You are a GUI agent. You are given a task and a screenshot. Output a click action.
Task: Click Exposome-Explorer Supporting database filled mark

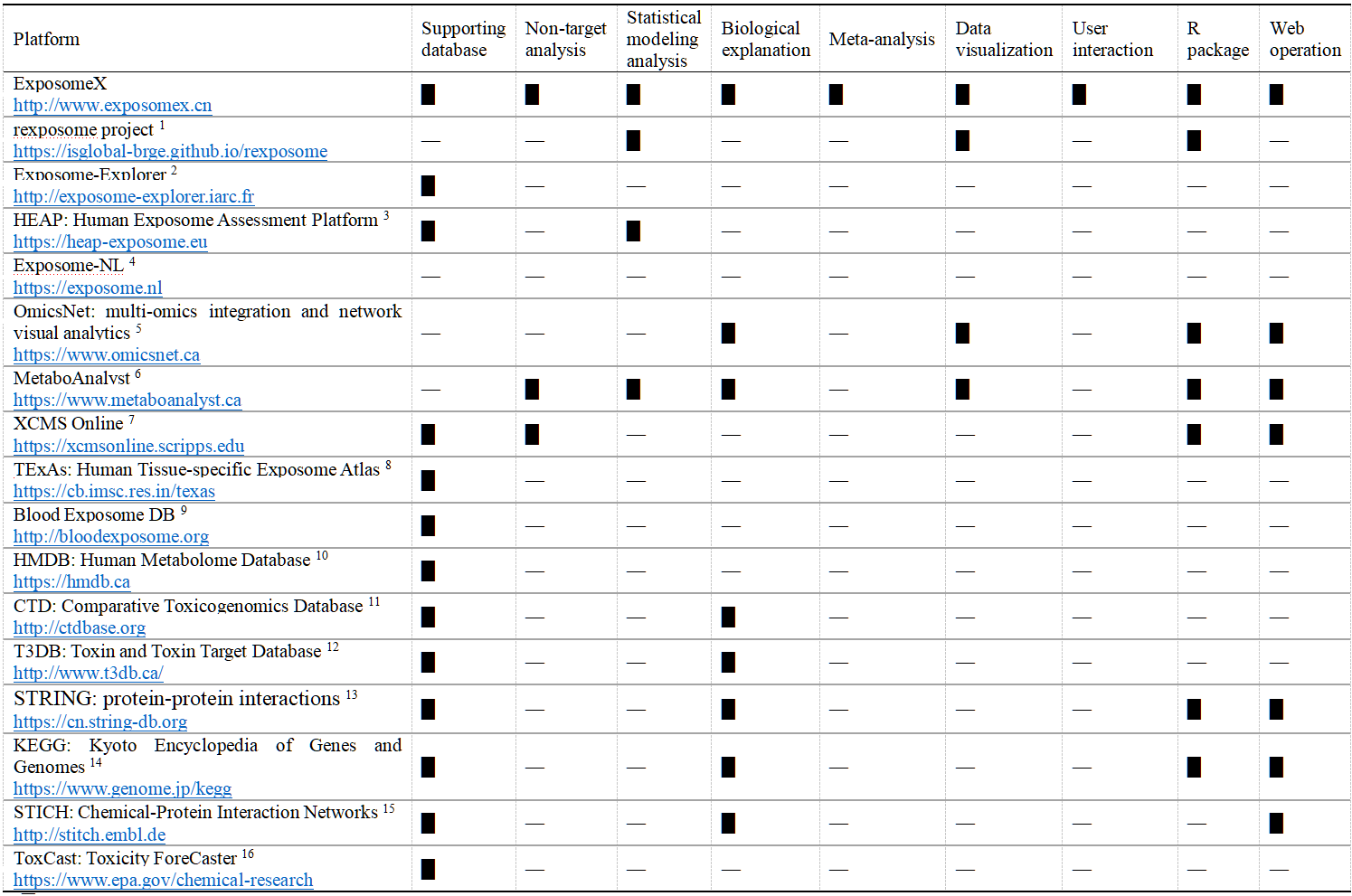click(x=428, y=185)
